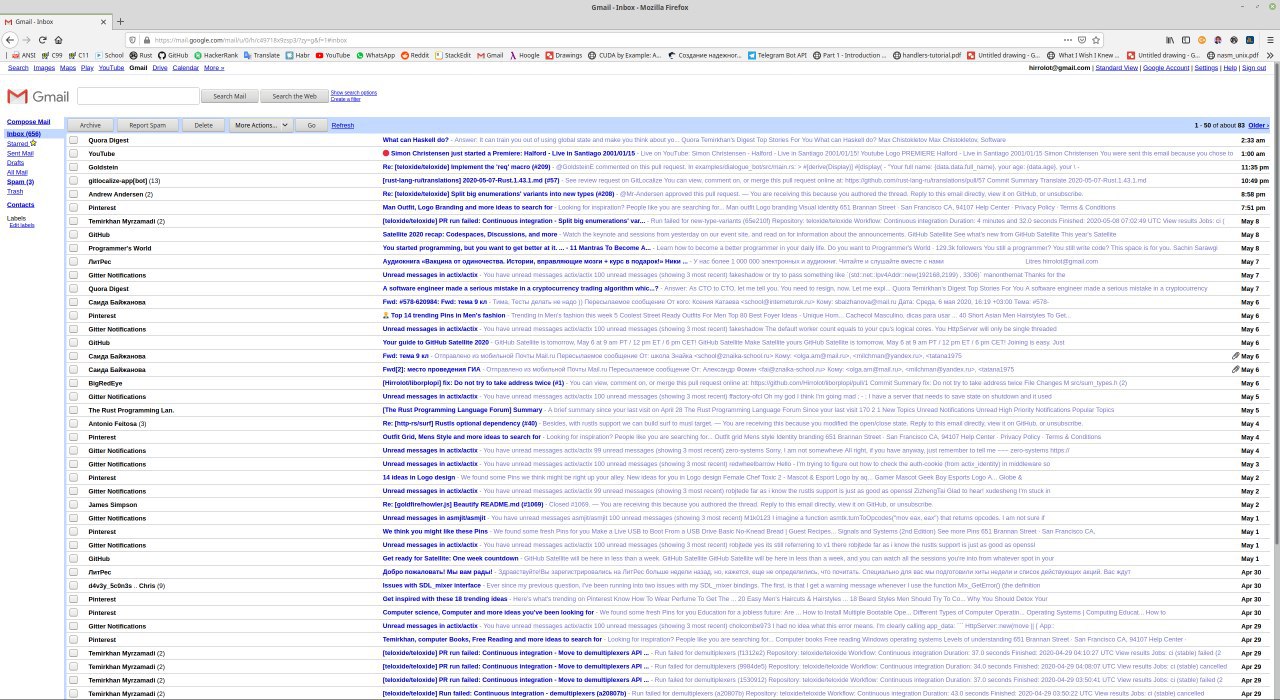
Task: Reload the current Gmail page
Action: (43, 39)
